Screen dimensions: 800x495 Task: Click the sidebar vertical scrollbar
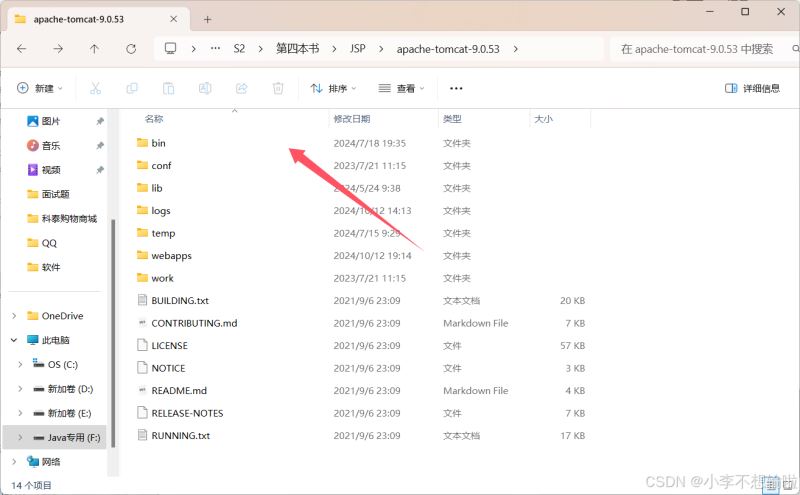pyautogui.click(x=113, y=333)
